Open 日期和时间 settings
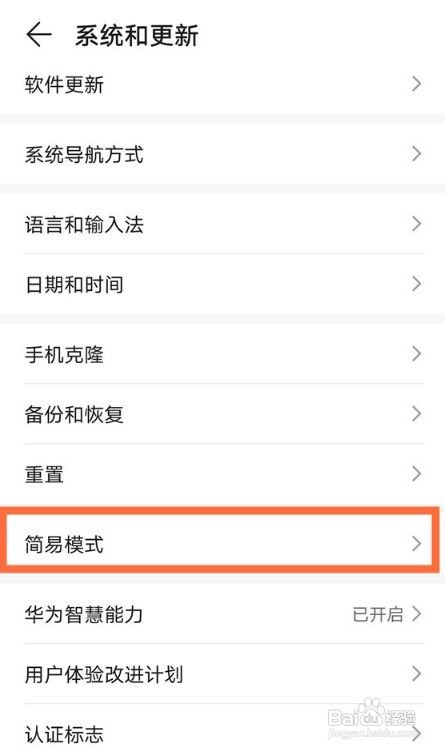The height and width of the screenshot is (751, 445). click(x=222, y=284)
